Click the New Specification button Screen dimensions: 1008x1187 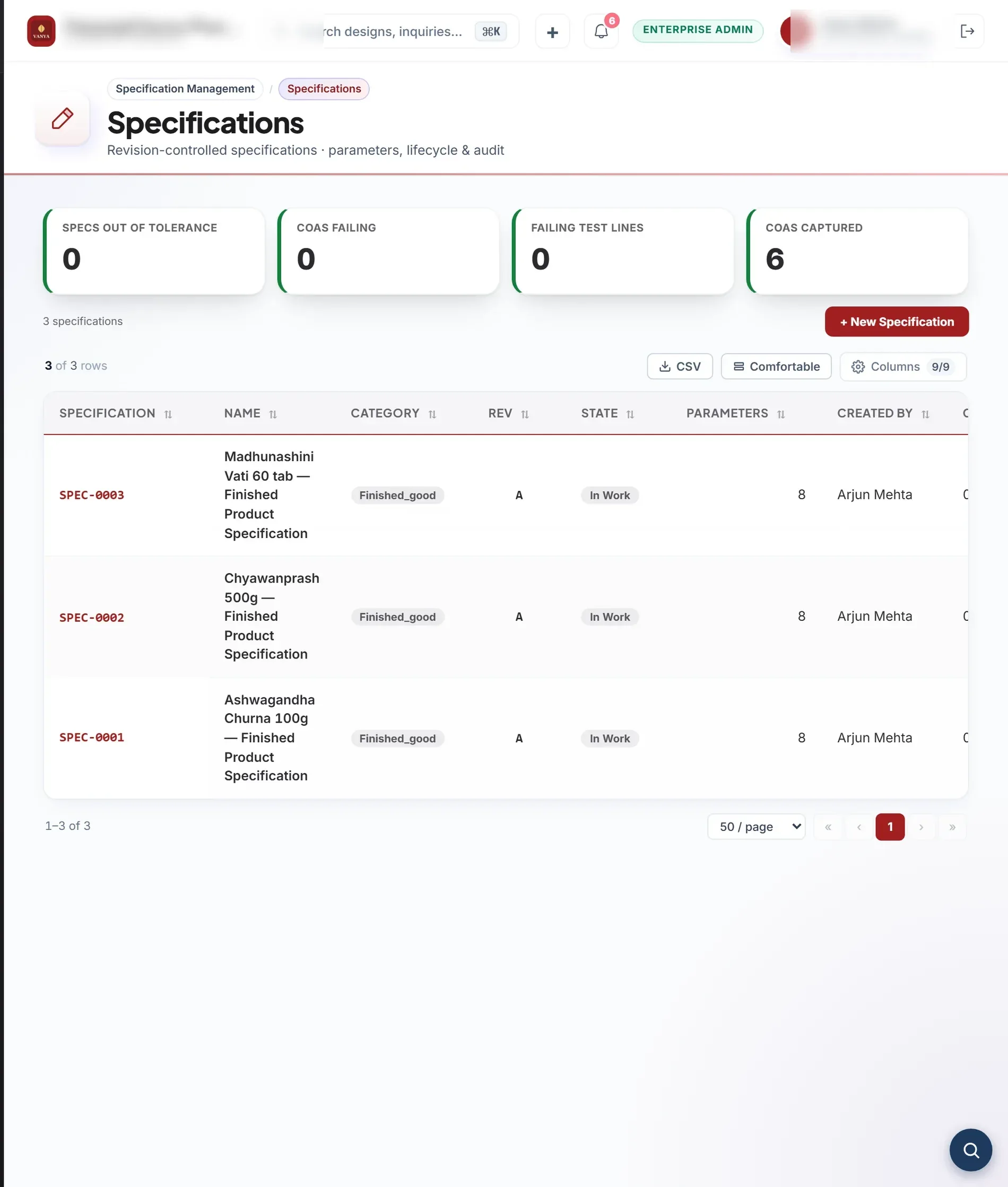[x=897, y=322]
